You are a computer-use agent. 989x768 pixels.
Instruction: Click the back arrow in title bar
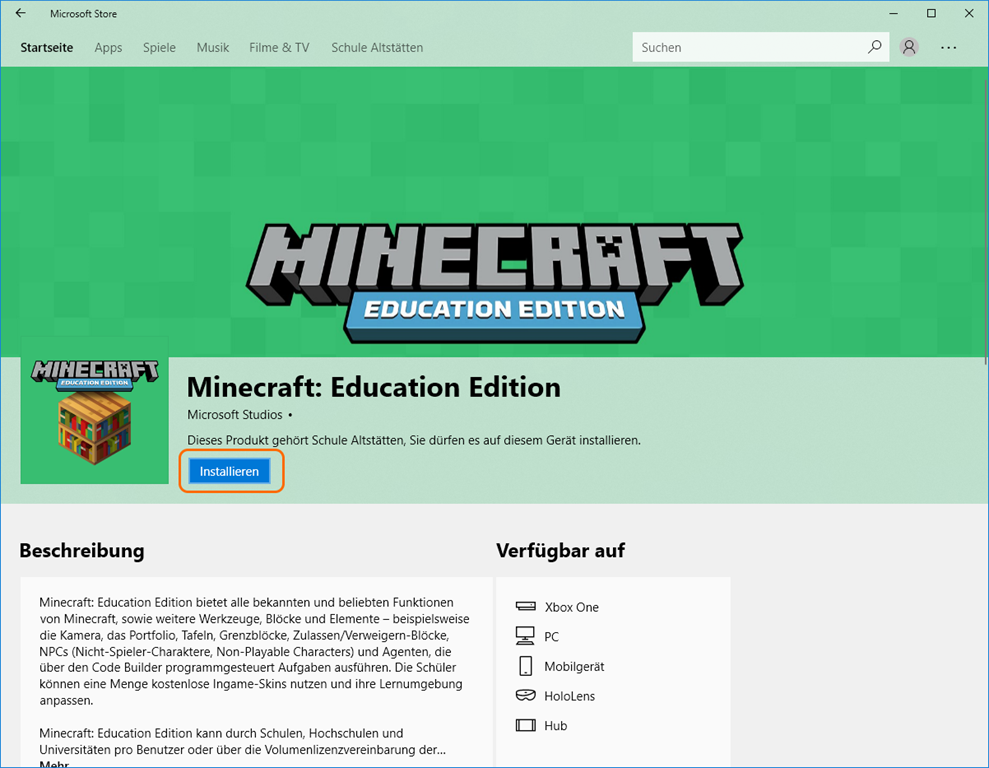(x=21, y=14)
